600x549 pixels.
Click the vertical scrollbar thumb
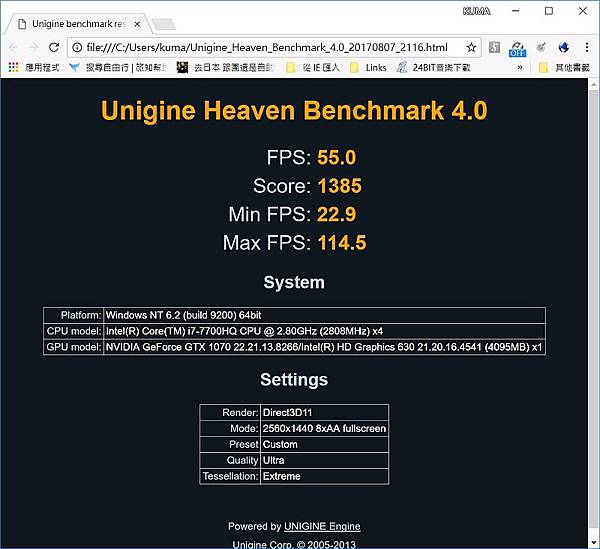(x=594, y=307)
